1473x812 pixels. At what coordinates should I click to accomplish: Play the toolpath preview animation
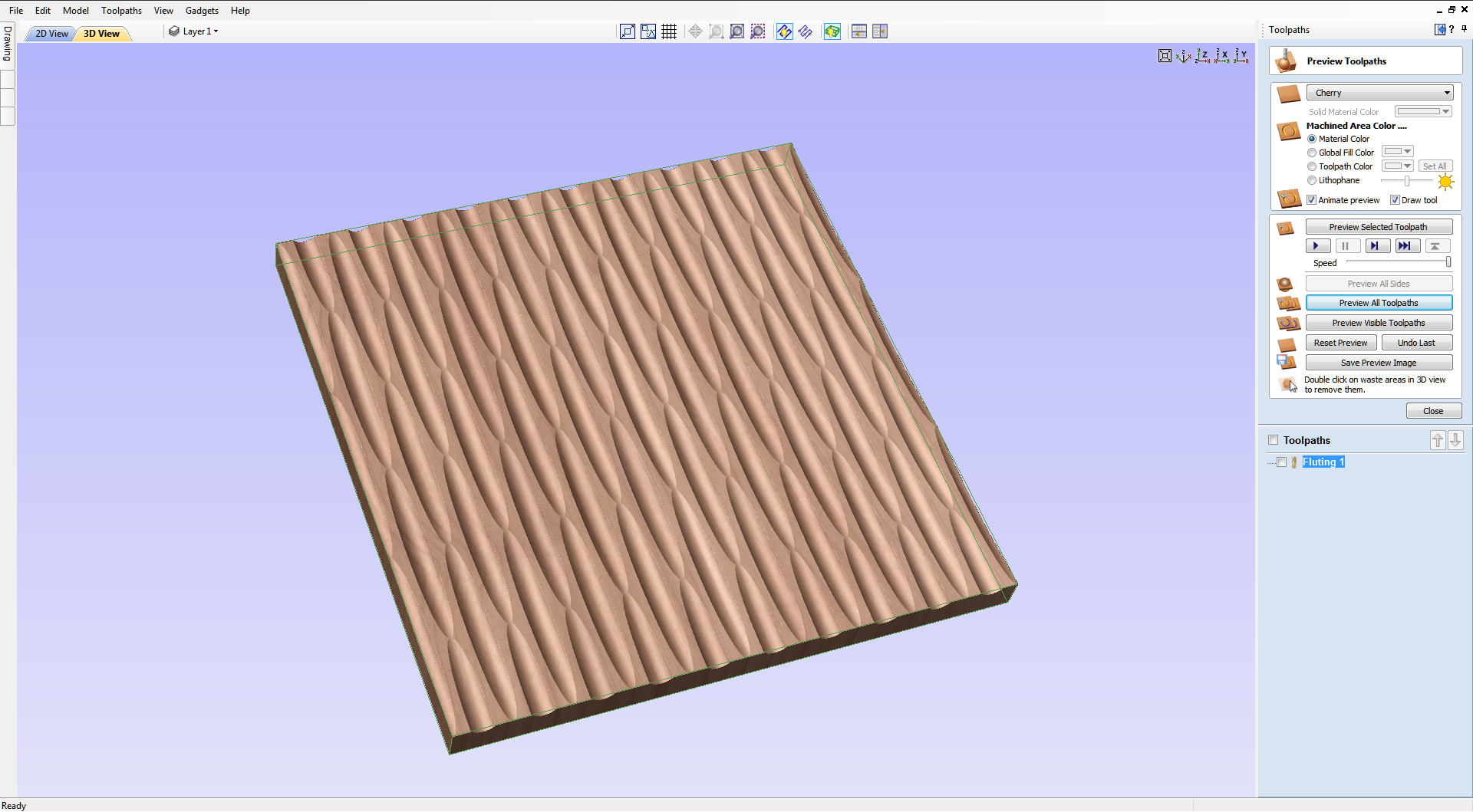point(1317,246)
